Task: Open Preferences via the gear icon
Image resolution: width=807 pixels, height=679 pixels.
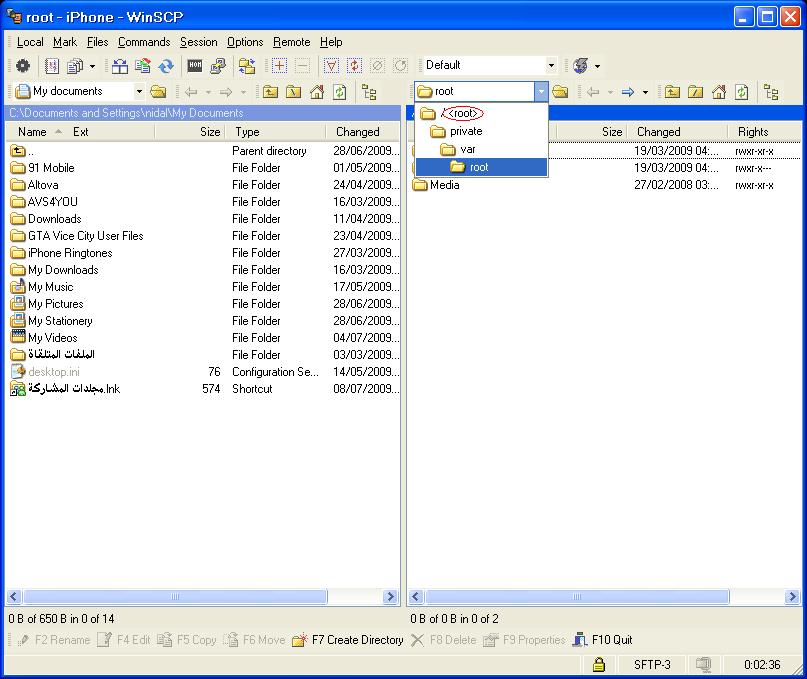Action: tap(22, 66)
